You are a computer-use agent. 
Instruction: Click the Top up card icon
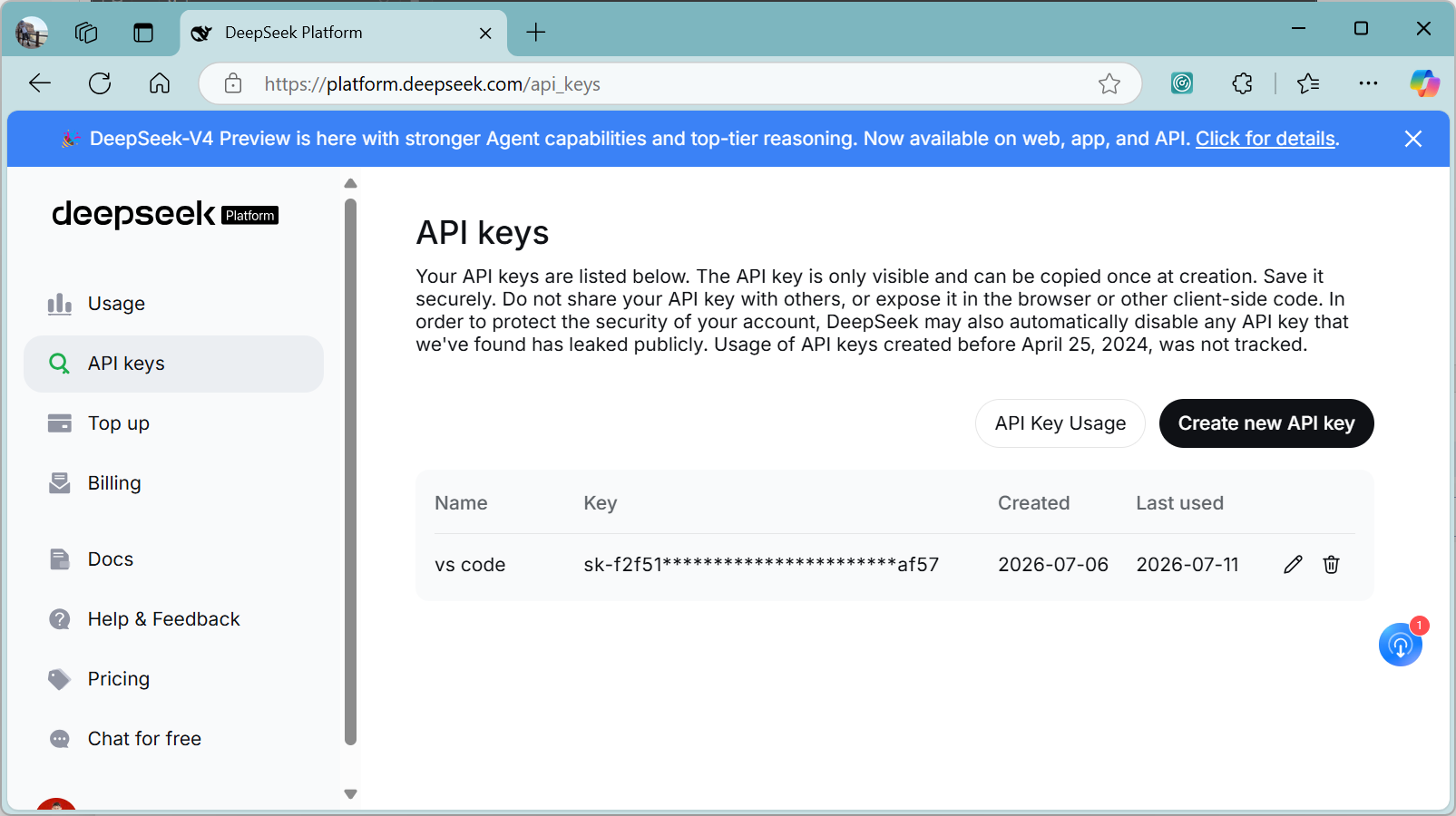(60, 423)
